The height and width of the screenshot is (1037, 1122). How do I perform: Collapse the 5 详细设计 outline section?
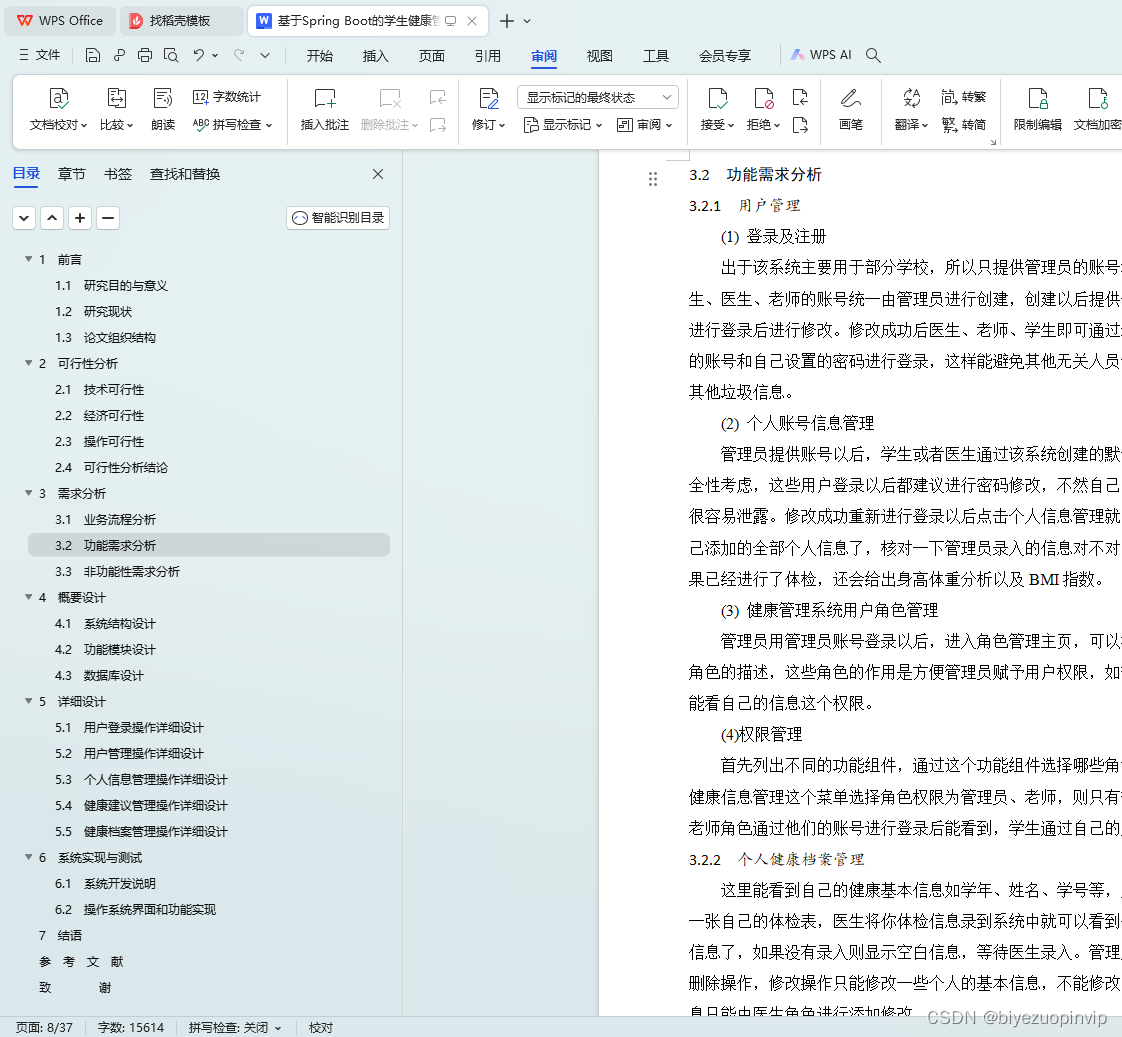click(x=29, y=701)
